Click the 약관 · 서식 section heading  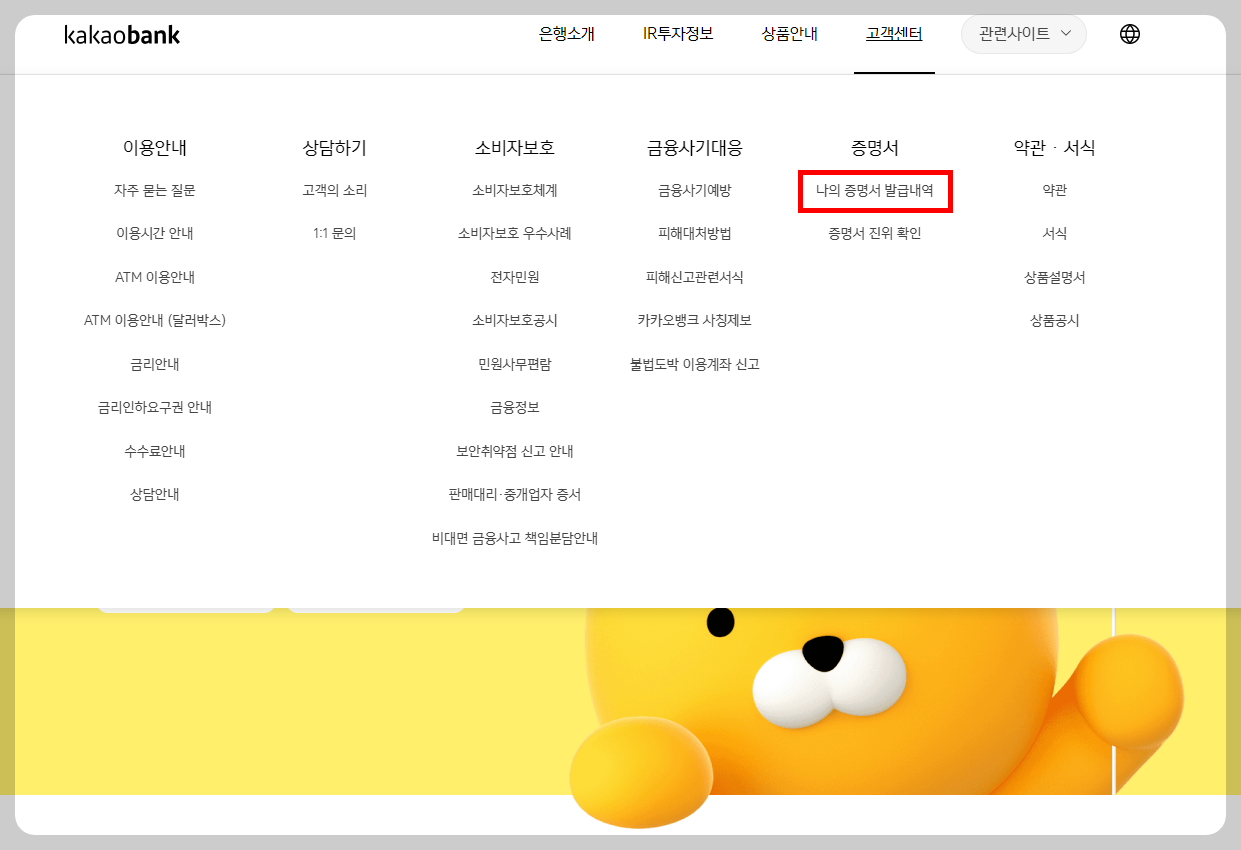(x=1055, y=148)
